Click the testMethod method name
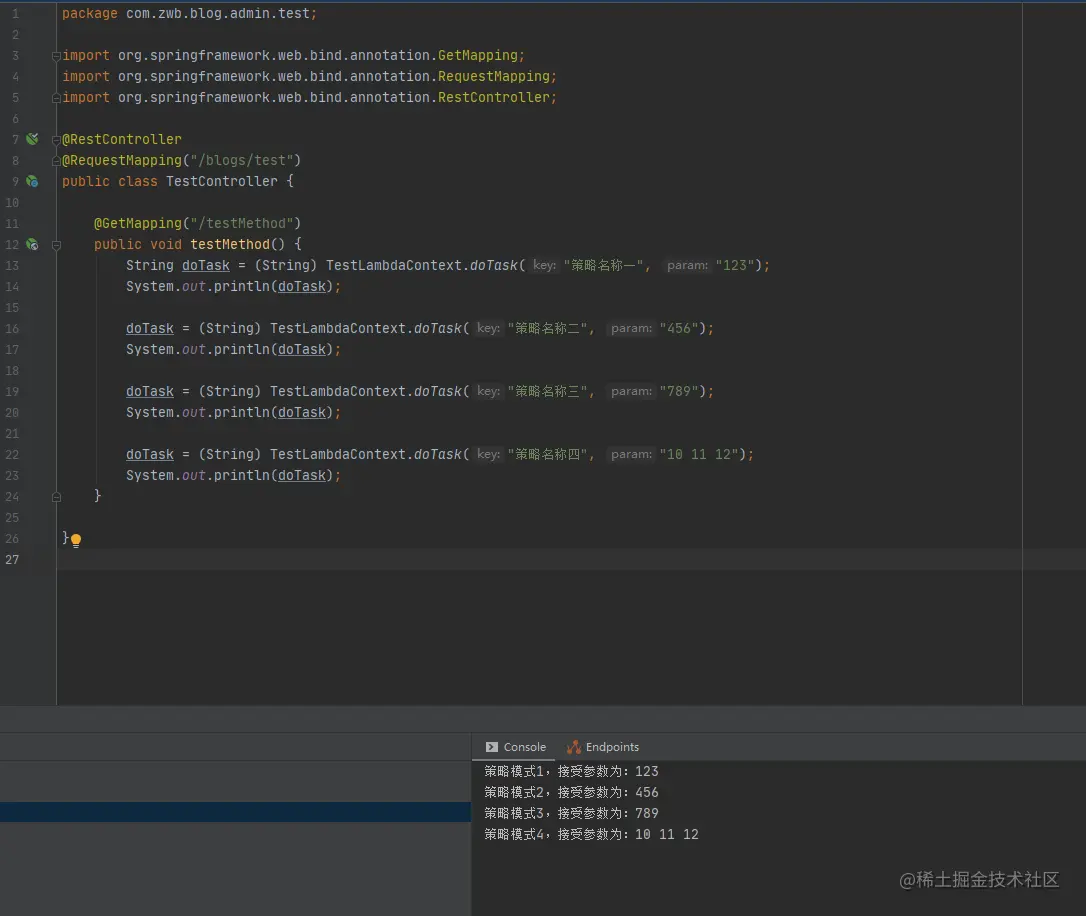Viewport: 1086px width, 916px height. pos(230,244)
